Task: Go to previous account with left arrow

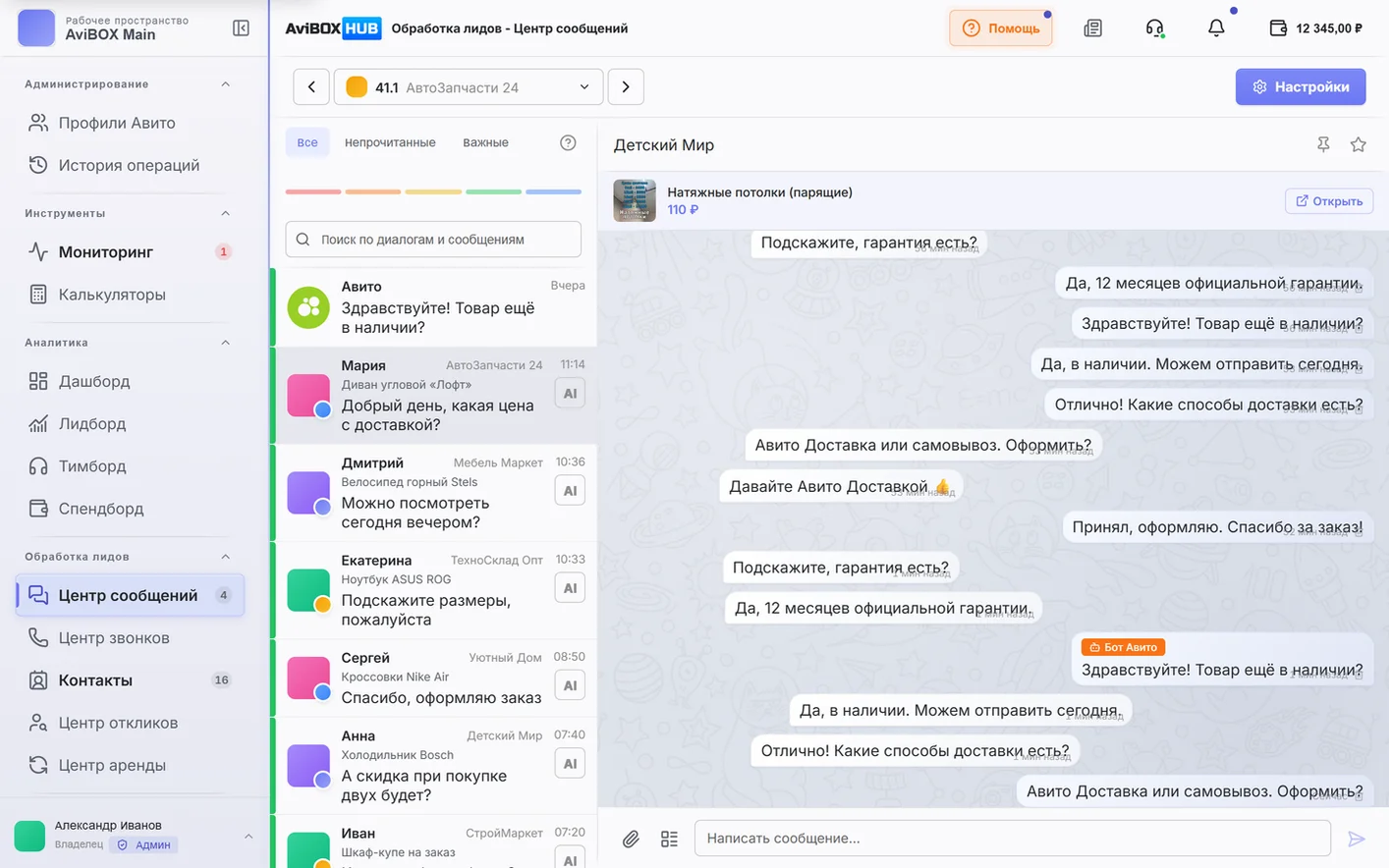Action: (x=311, y=86)
